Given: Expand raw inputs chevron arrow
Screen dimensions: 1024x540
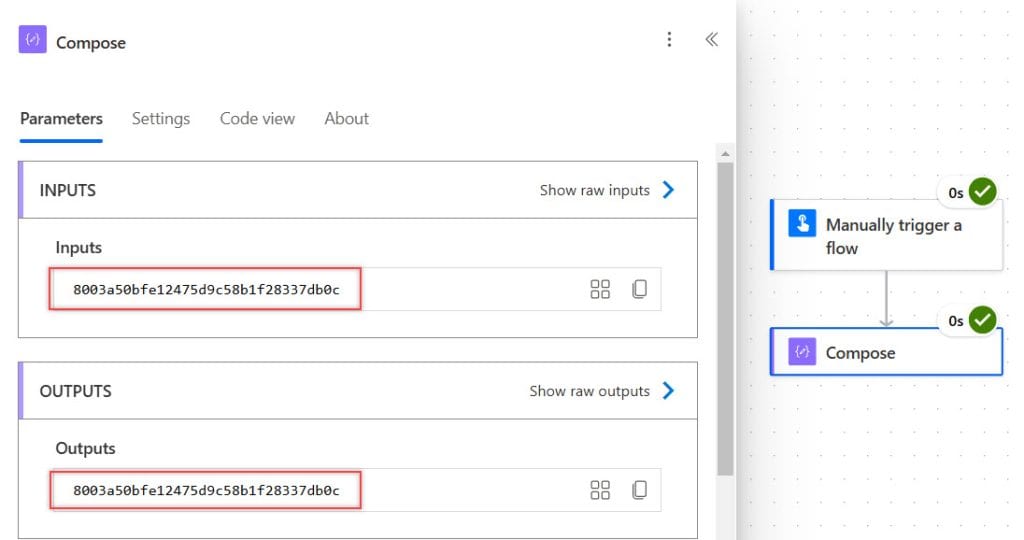Looking at the screenshot, I should (x=668, y=190).
